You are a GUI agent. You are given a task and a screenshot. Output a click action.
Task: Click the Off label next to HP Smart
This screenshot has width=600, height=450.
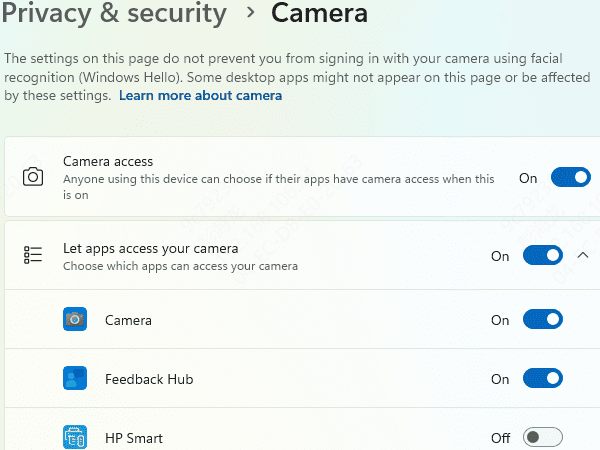[501, 438]
